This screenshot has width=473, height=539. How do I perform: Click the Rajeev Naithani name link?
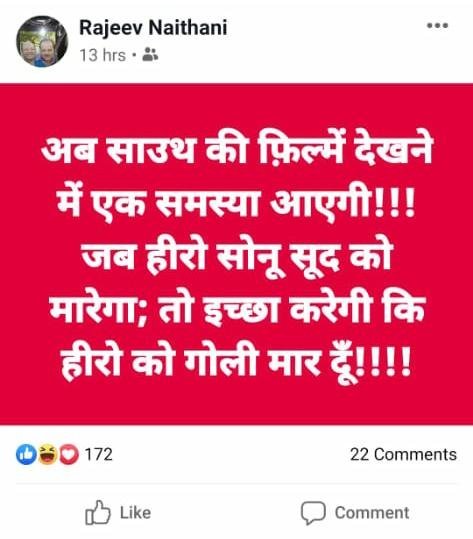[153, 28]
